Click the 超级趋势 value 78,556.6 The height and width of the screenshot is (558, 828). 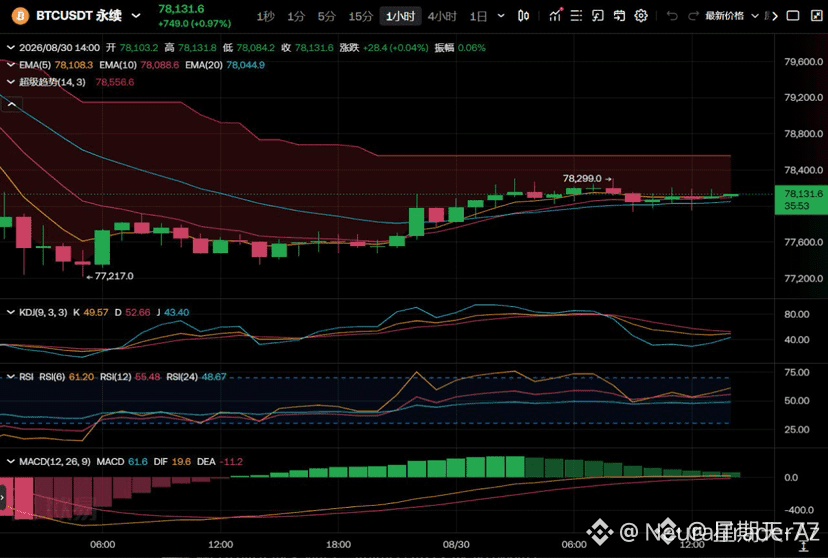pos(115,82)
